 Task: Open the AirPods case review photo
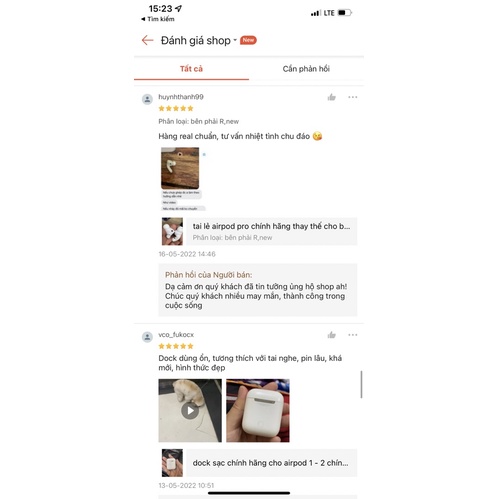point(258,410)
